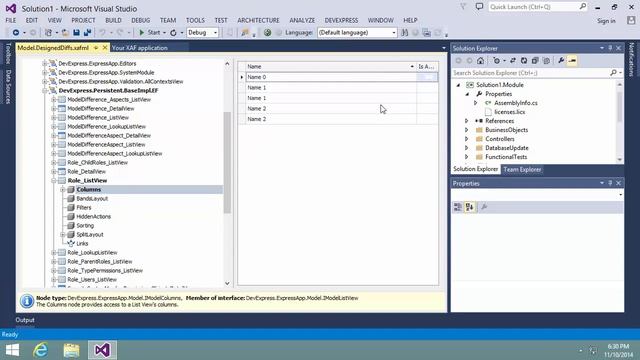Open File Explorer from the taskbar
The height and width of the screenshot is (360, 640).
click(x=71, y=350)
